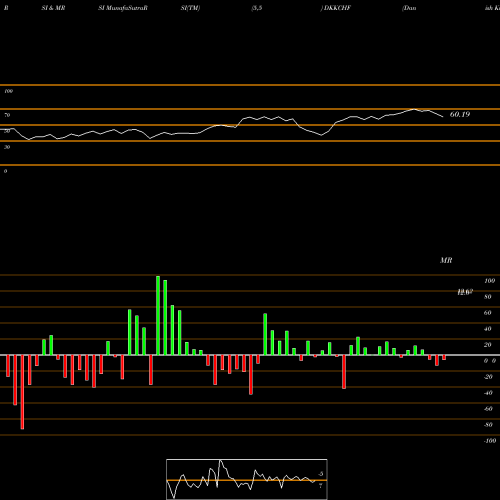The width and height of the screenshot is (500, 500).
Task: Click the ') DKKCHF' symbol label
Action: point(336,8)
